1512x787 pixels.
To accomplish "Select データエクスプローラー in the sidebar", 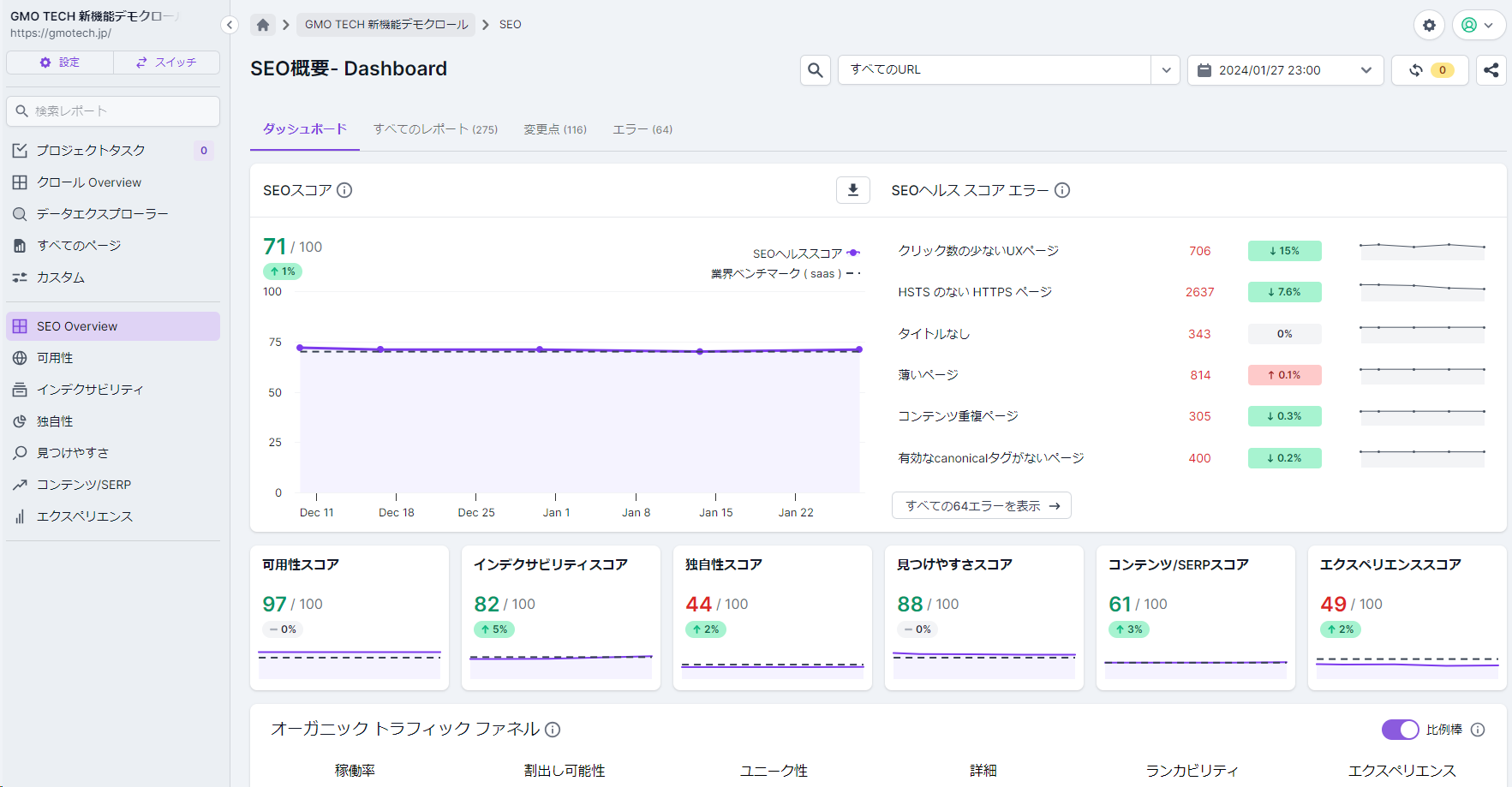I will (x=20, y=213).
